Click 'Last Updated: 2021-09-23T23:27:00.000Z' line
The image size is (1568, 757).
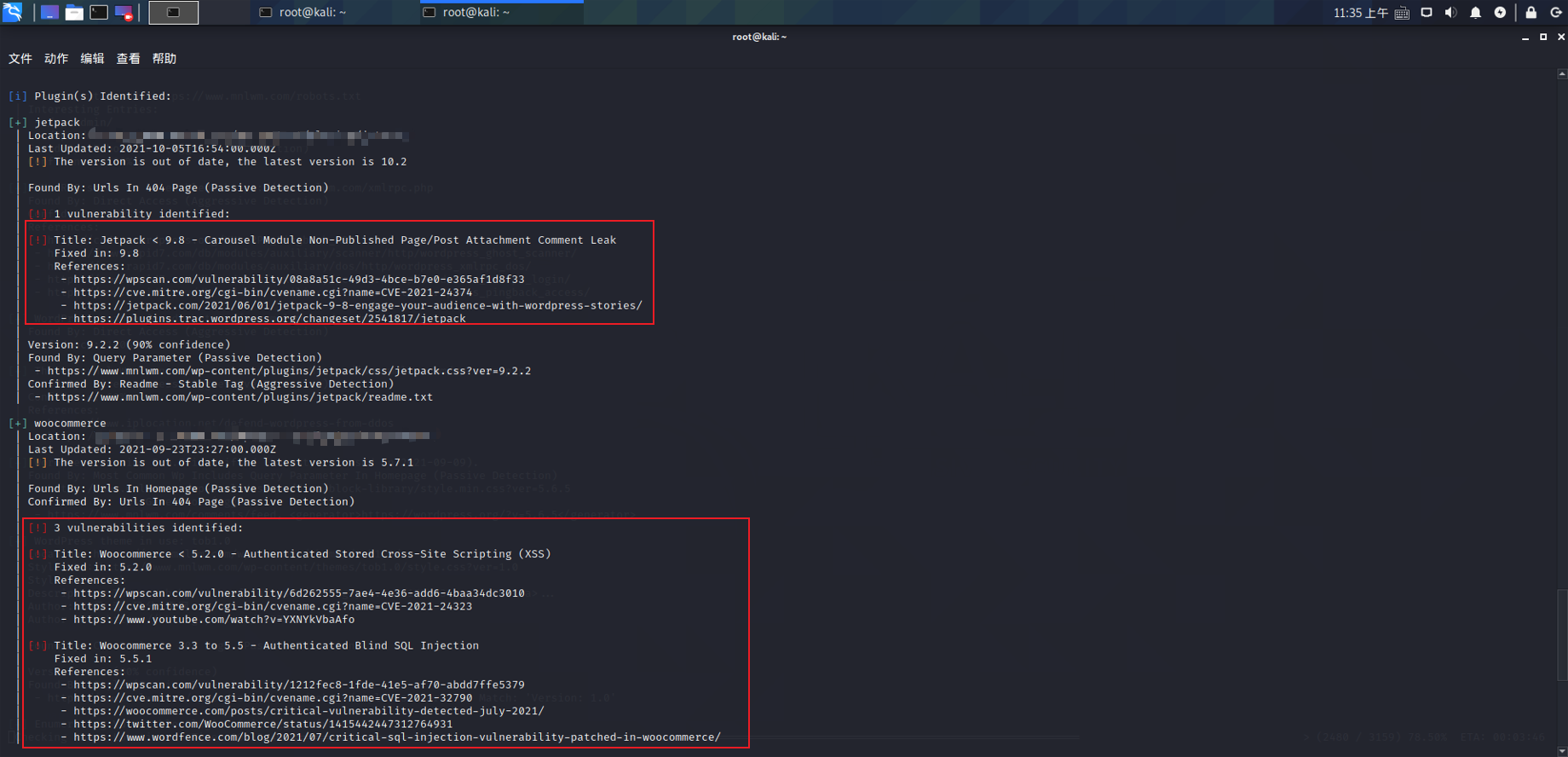[153, 450]
